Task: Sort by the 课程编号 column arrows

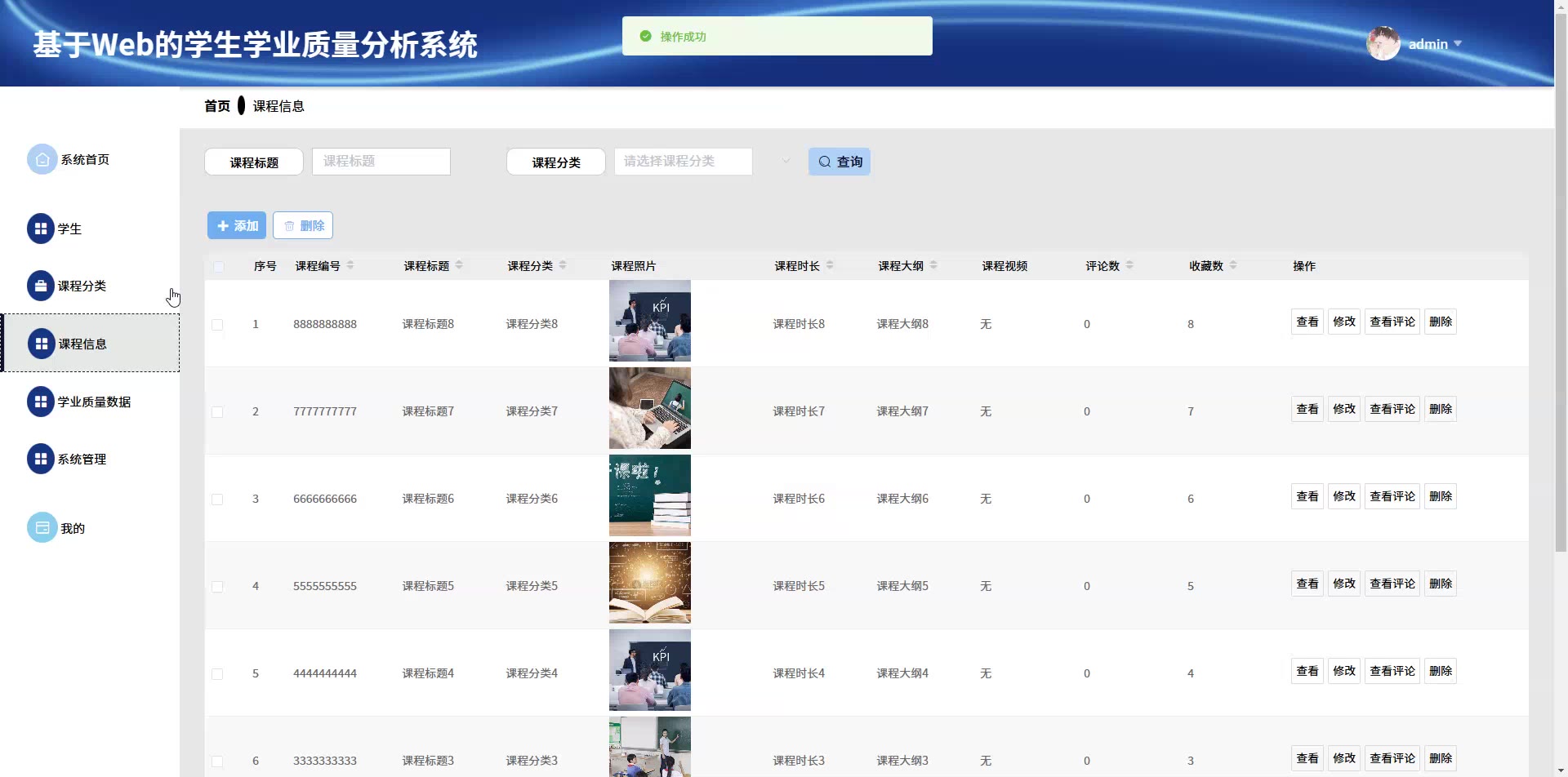Action: coord(350,265)
